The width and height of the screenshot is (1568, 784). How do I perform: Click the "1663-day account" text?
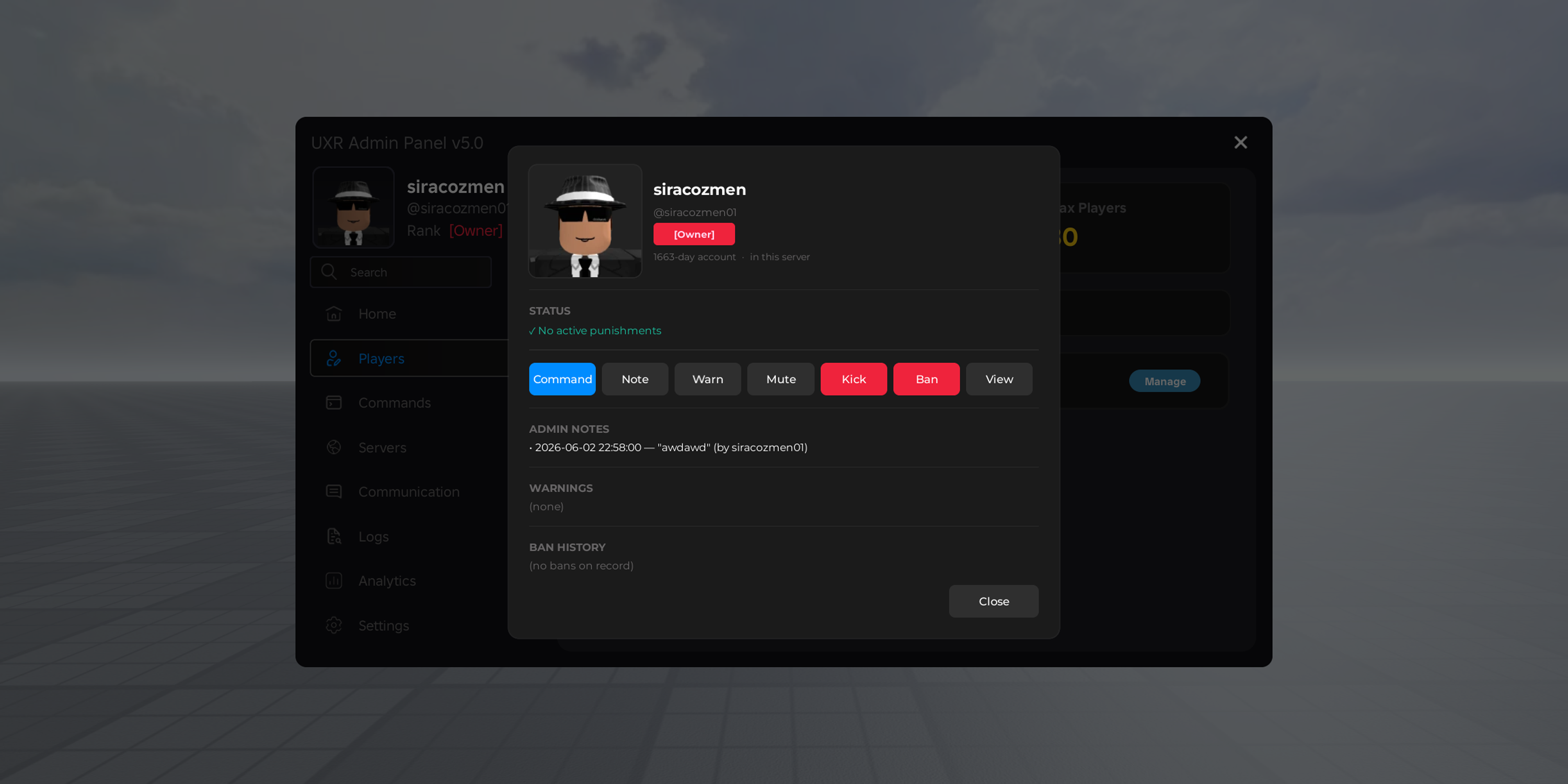coord(694,257)
